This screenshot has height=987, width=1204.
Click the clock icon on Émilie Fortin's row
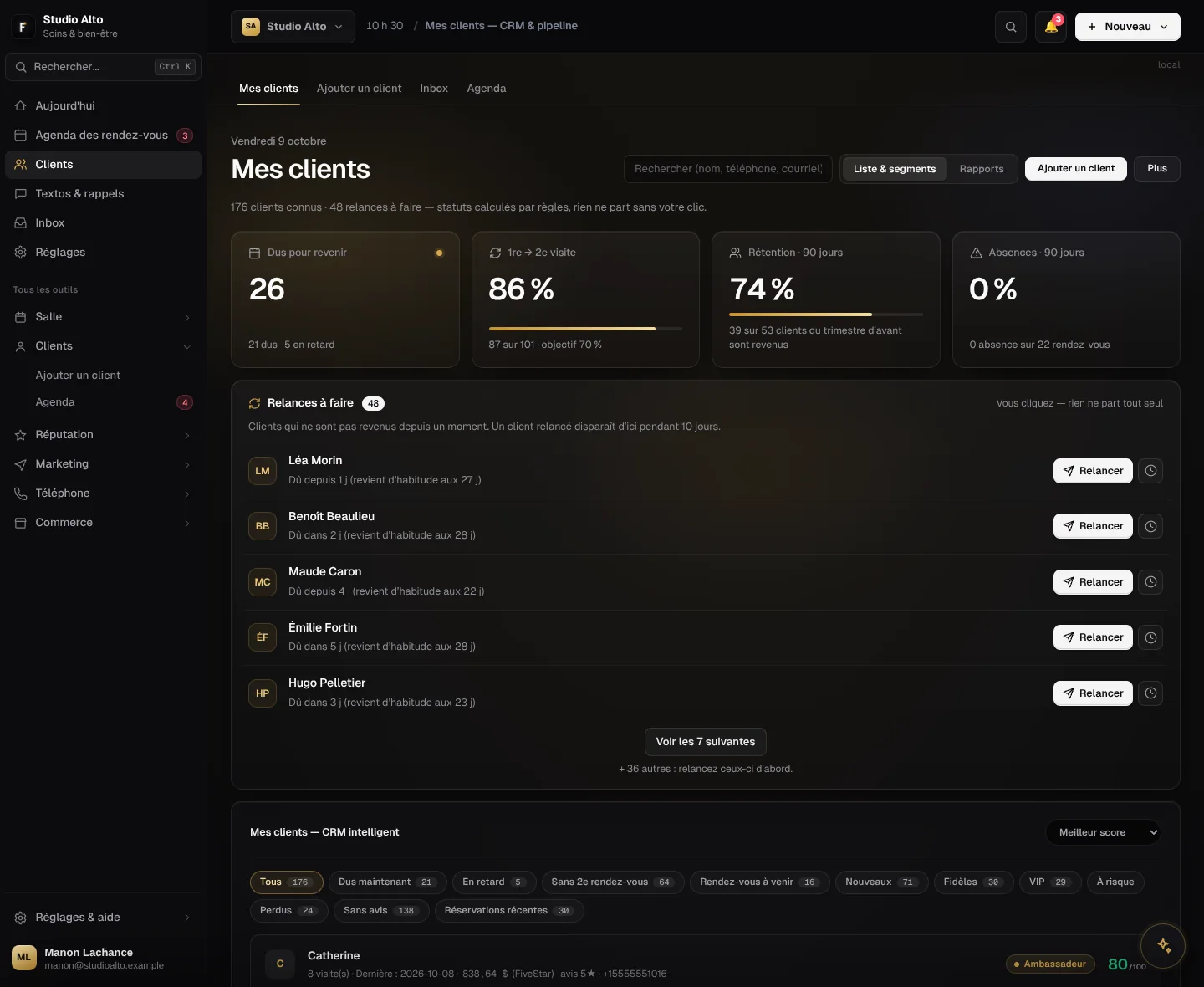point(1150,637)
